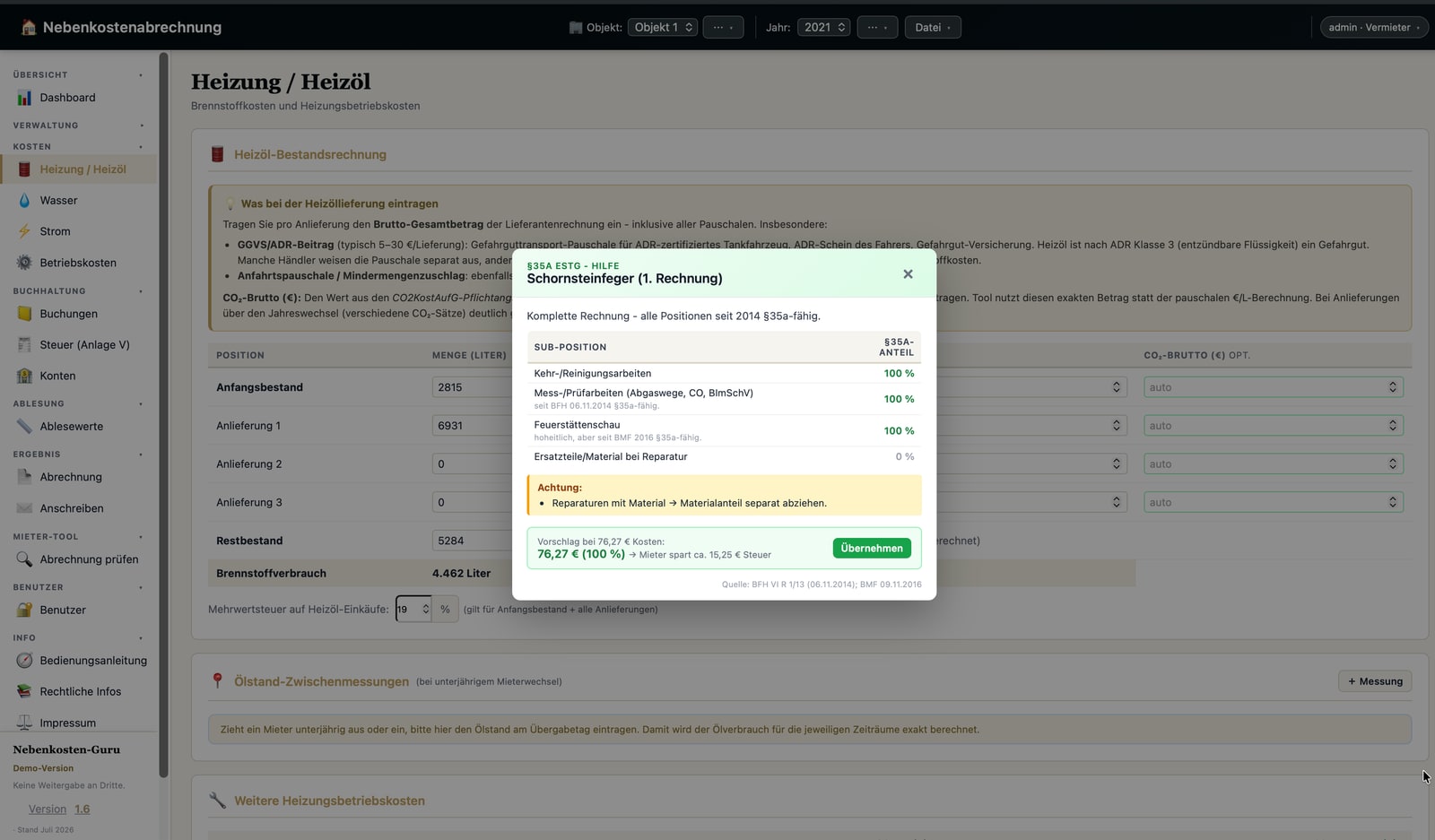1435x840 pixels.
Task: Click the sidebar vertical scrollbar
Action: 163,414
